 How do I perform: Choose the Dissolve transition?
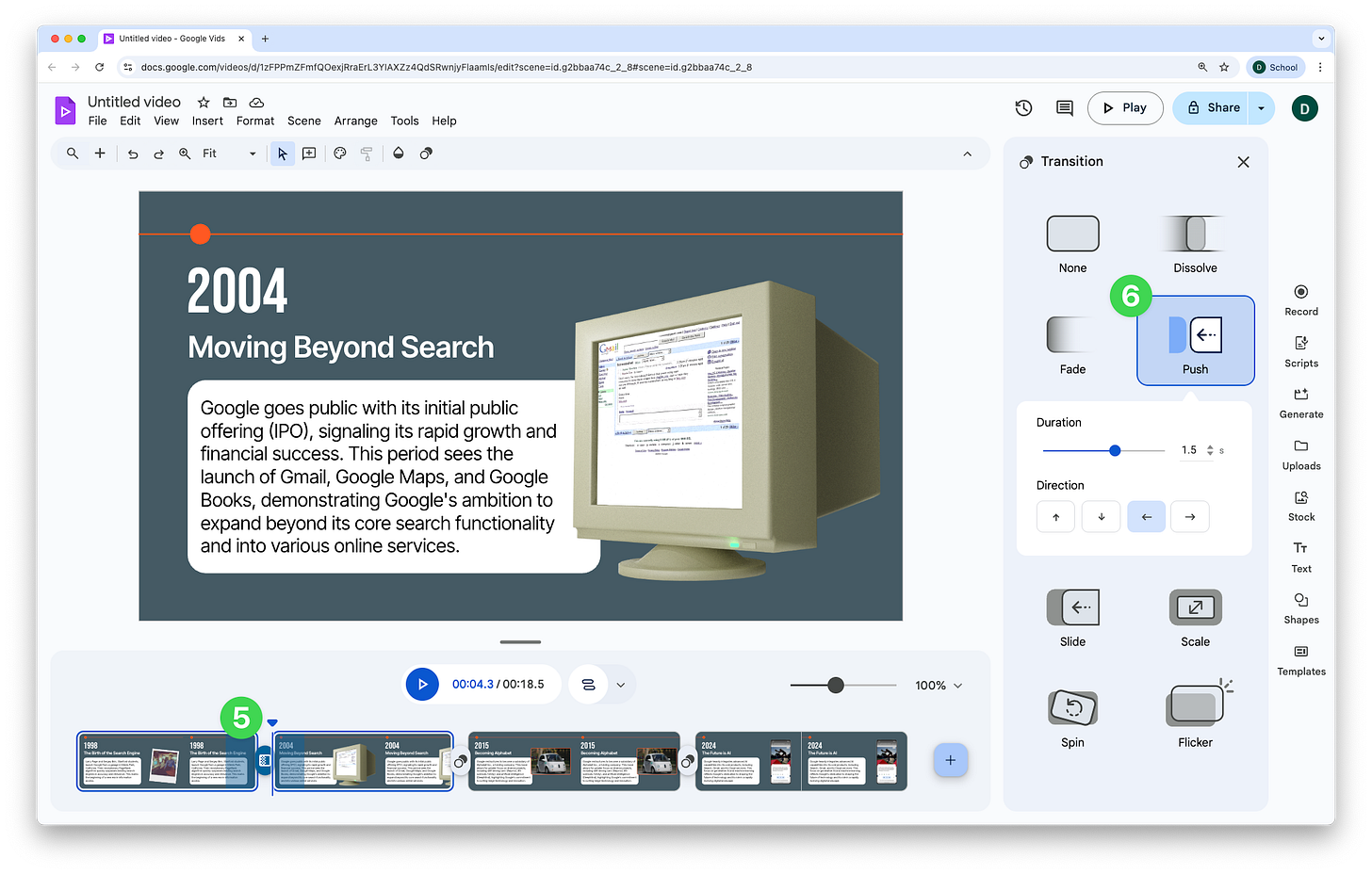coord(1195,244)
